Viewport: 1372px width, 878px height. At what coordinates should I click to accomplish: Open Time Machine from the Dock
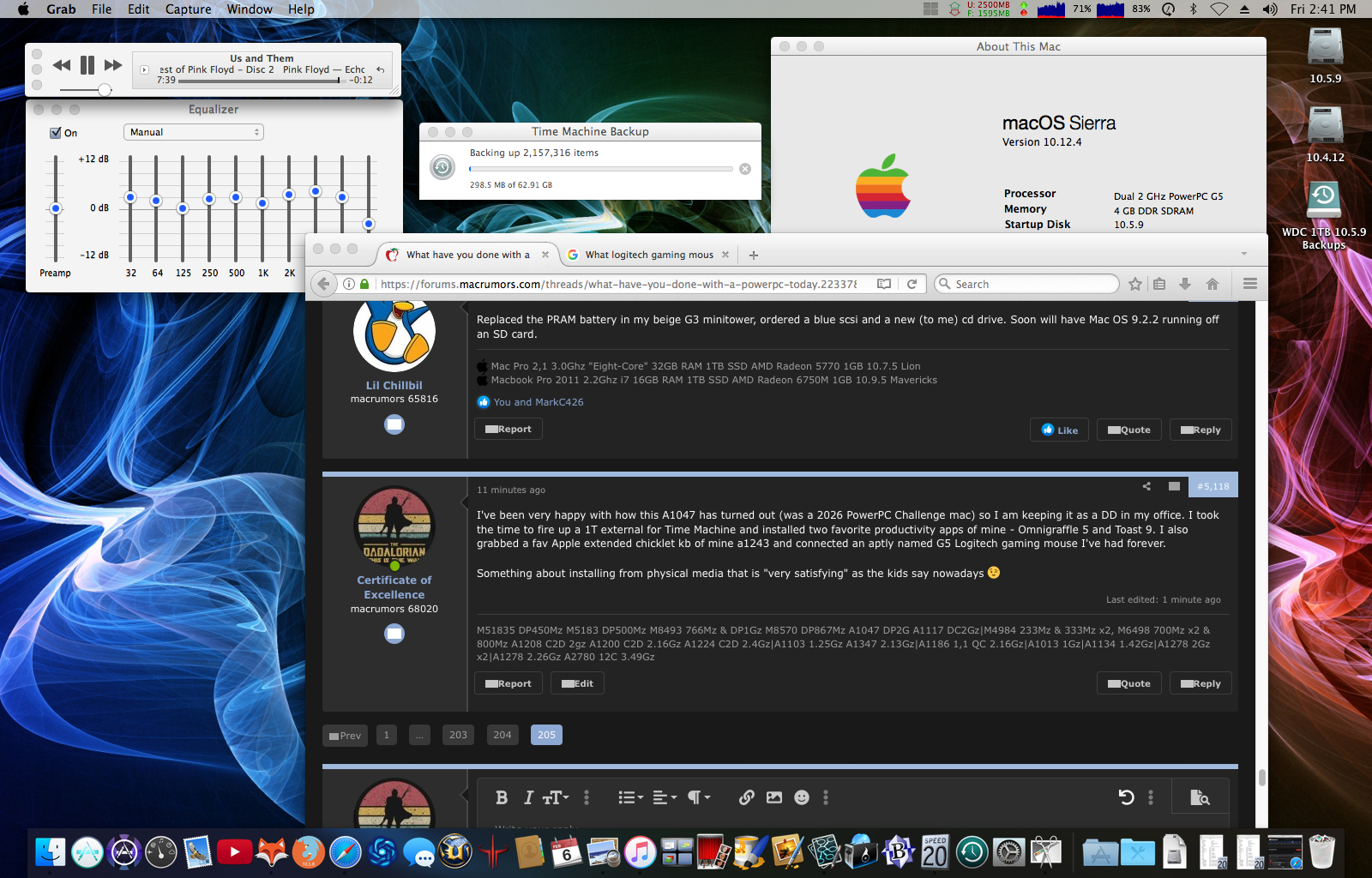point(972,852)
